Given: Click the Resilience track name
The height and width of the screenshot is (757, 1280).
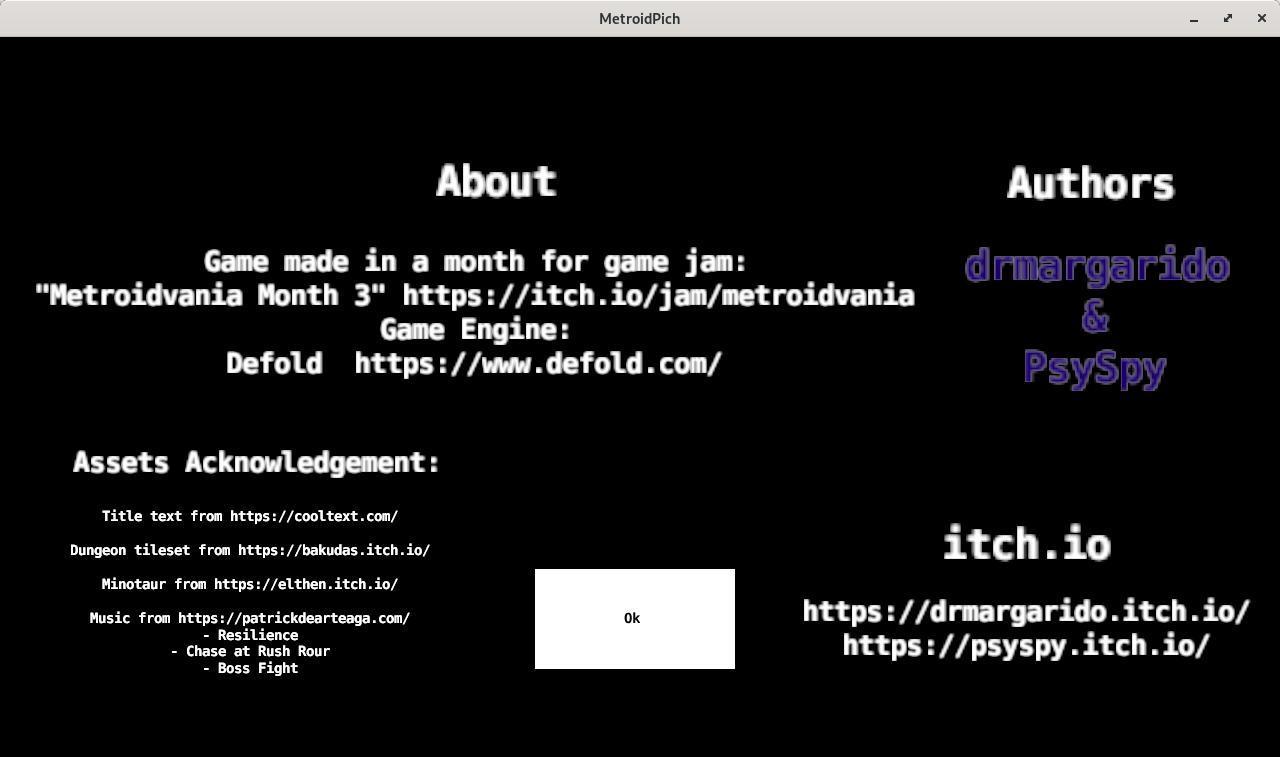Looking at the screenshot, I should (x=250, y=636).
